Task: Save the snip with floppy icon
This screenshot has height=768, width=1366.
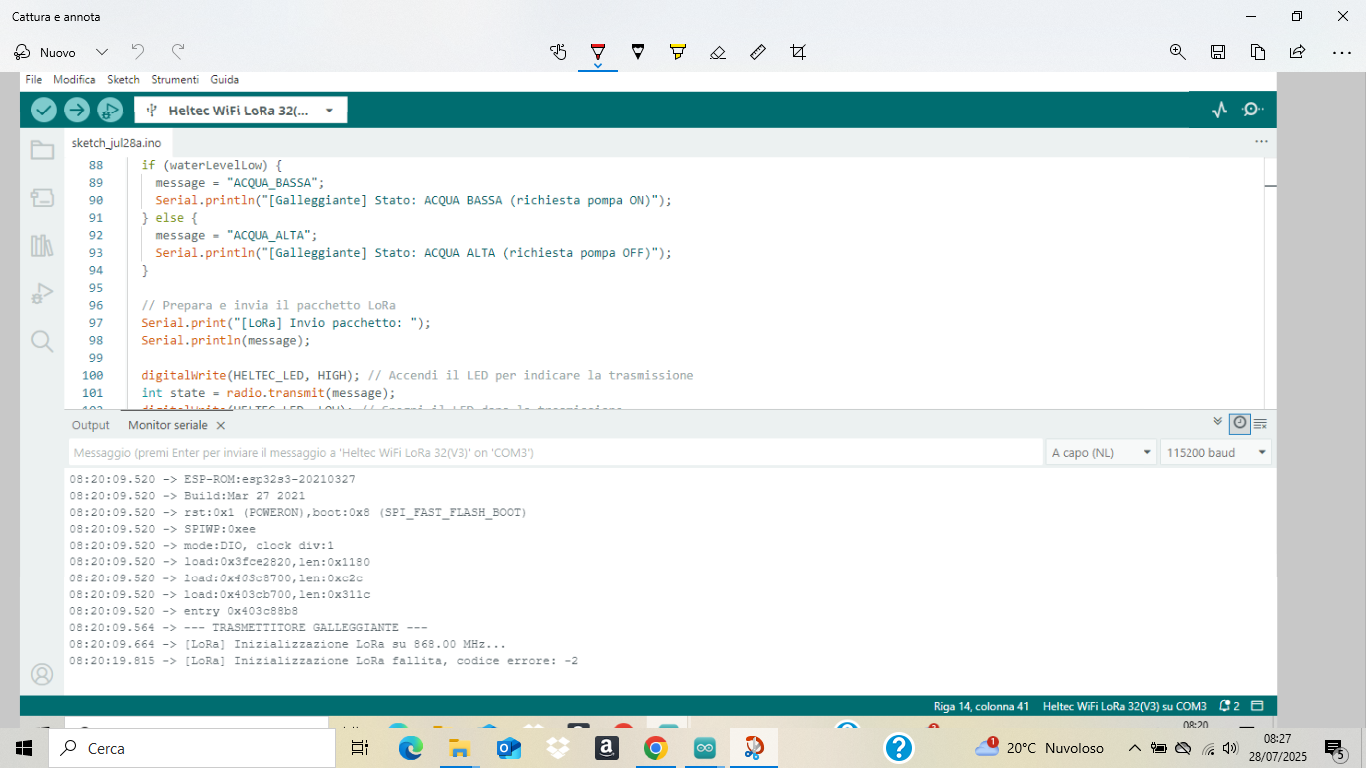Action: [x=1218, y=52]
